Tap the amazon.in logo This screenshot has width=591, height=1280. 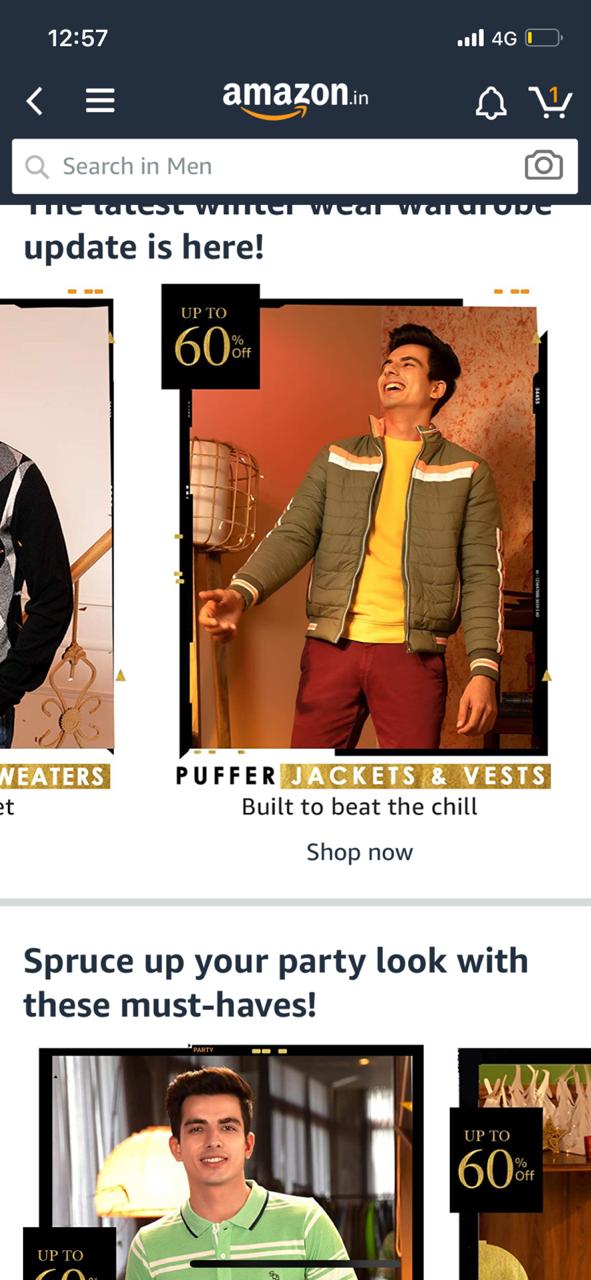tap(295, 100)
